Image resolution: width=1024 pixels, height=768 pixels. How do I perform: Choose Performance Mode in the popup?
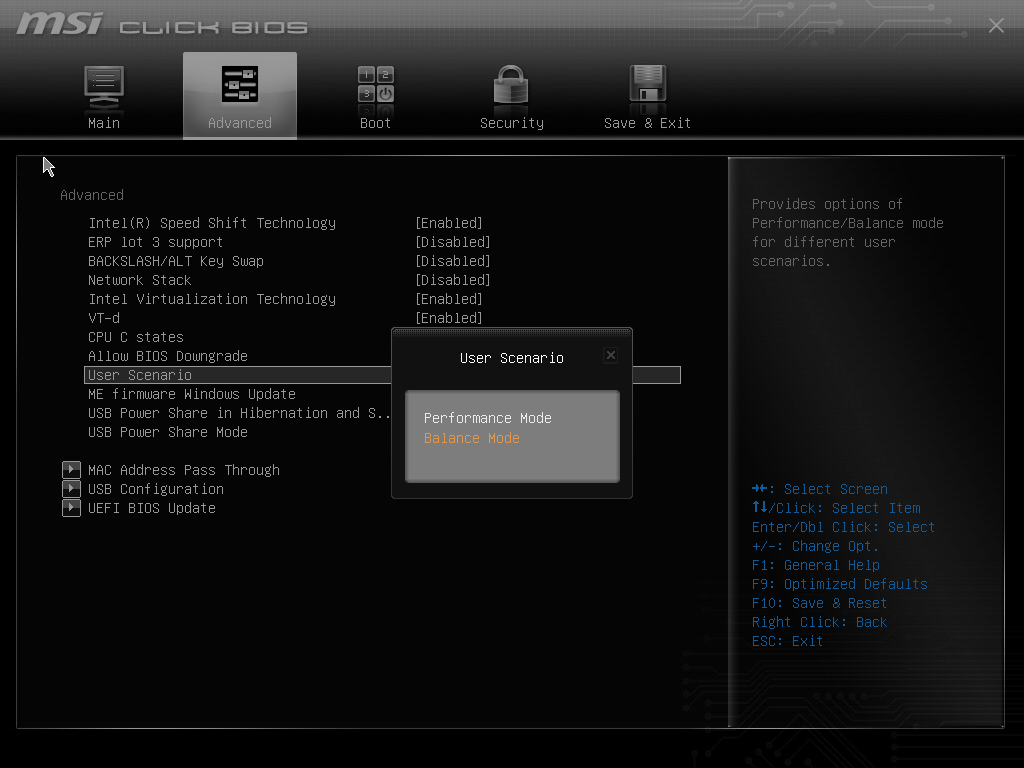(x=488, y=418)
